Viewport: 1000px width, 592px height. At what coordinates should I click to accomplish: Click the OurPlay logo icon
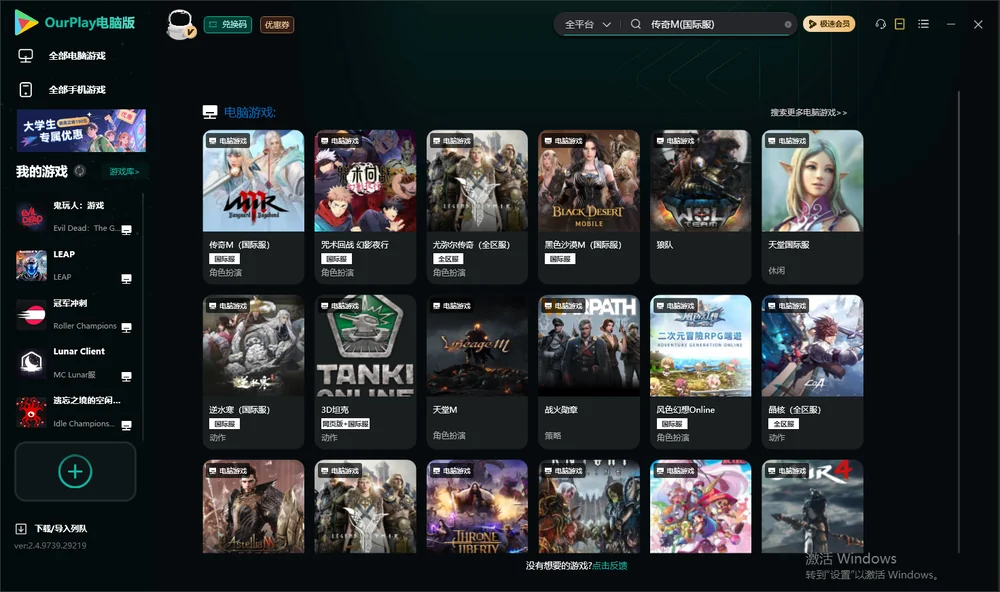26,22
